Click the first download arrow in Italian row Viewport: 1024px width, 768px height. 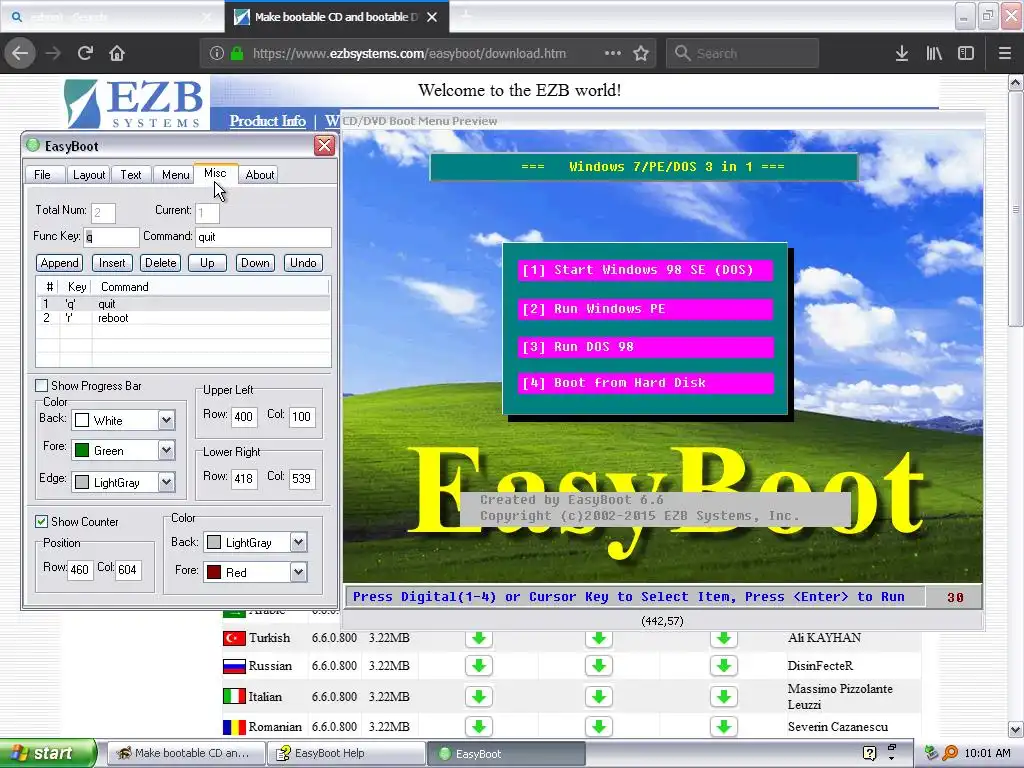[479, 697]
